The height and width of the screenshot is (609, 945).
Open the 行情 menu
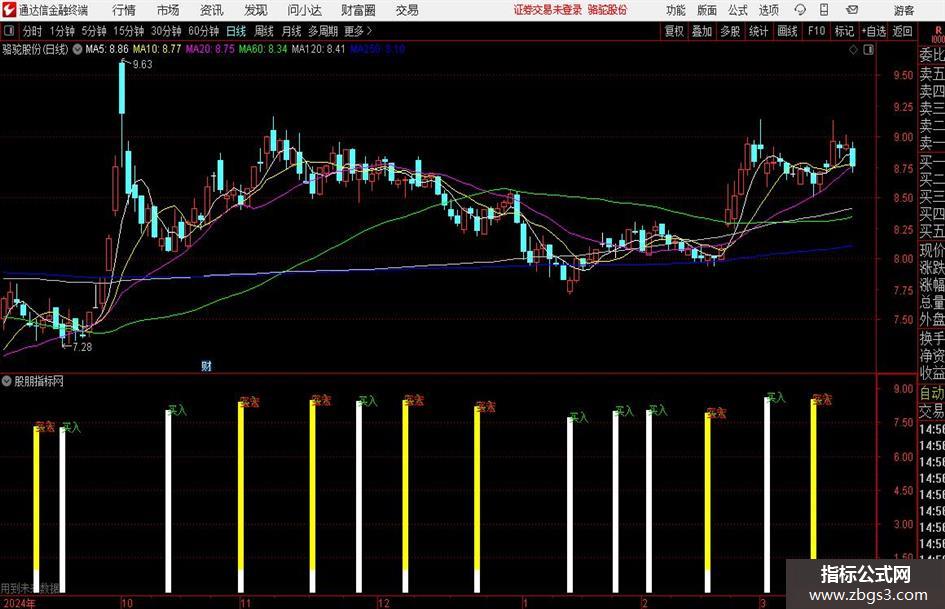pos(124,10)
